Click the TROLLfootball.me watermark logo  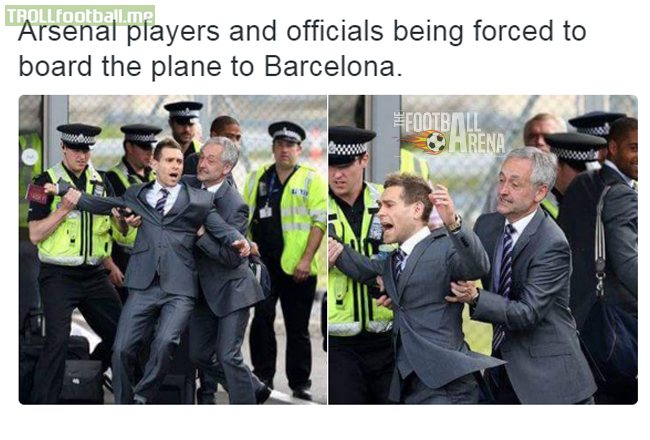[80, 15]
